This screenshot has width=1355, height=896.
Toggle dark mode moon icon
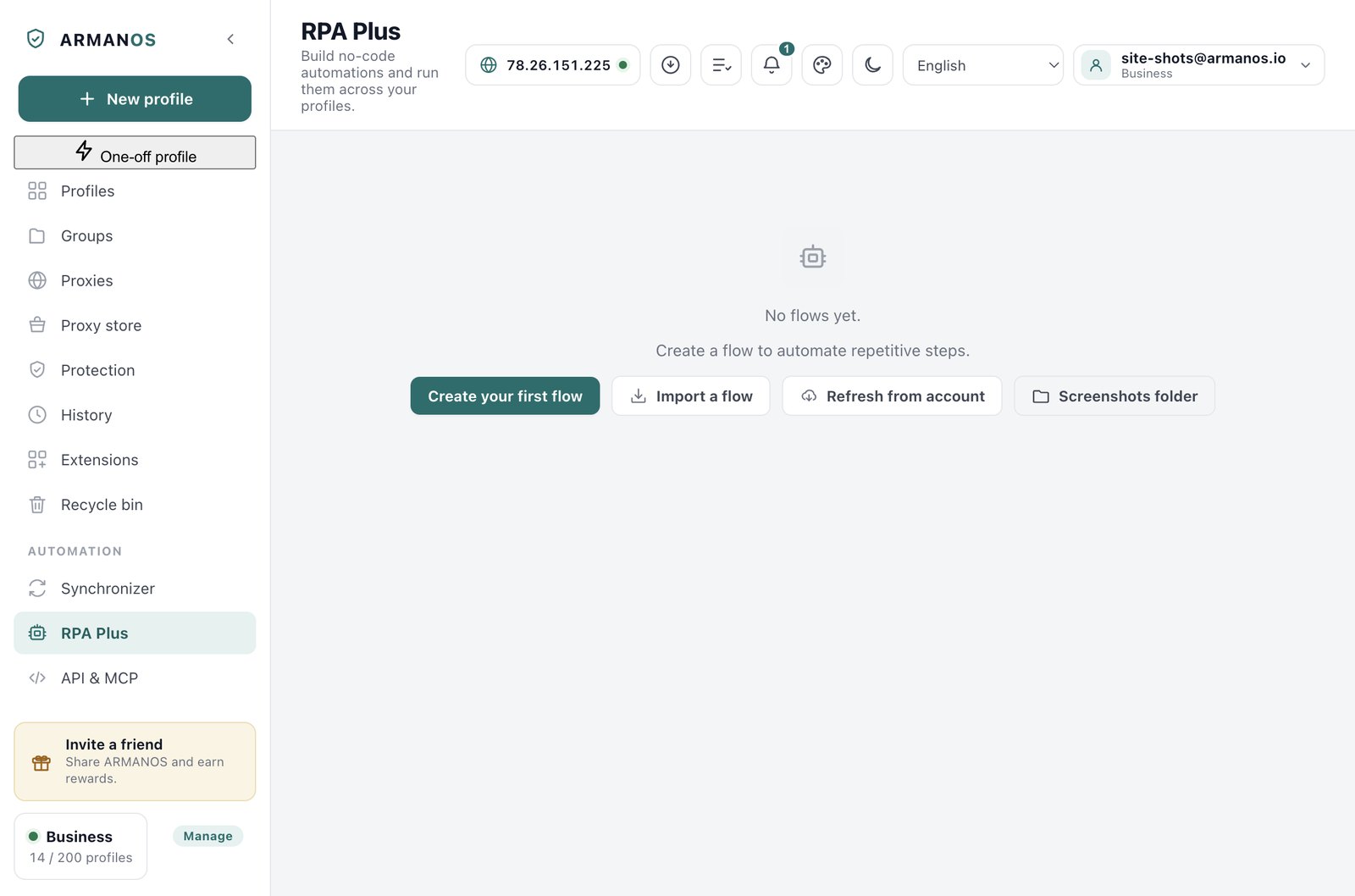(873, 65)
